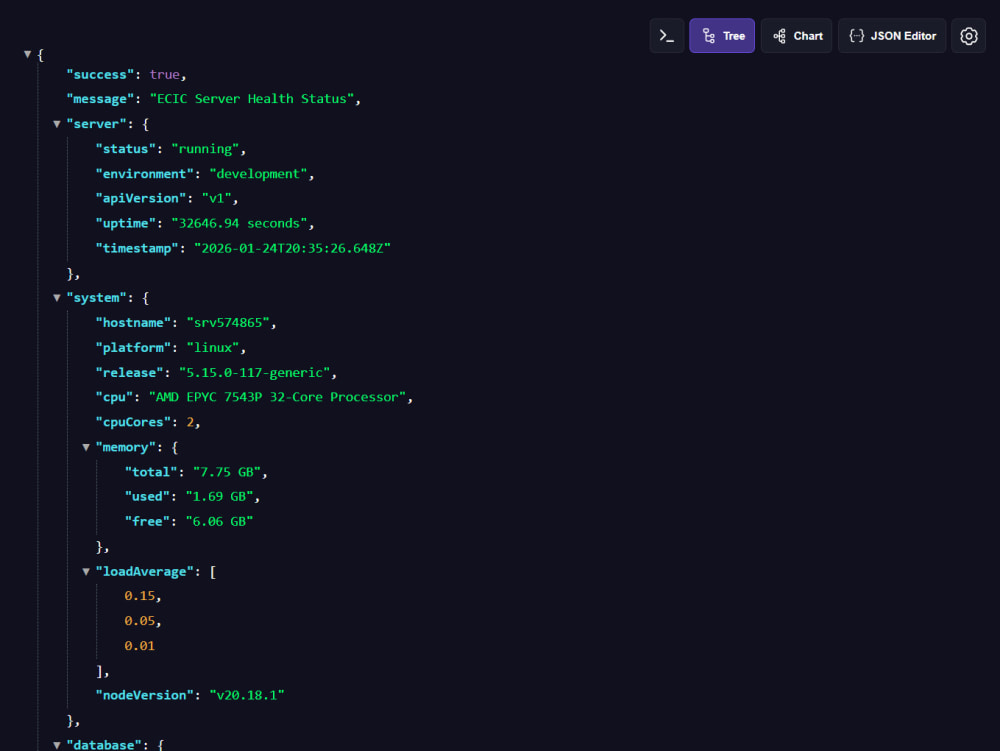
Task: Select total memory "7.75 GB"
Action: pyautogui.click(x=227, y=472)
